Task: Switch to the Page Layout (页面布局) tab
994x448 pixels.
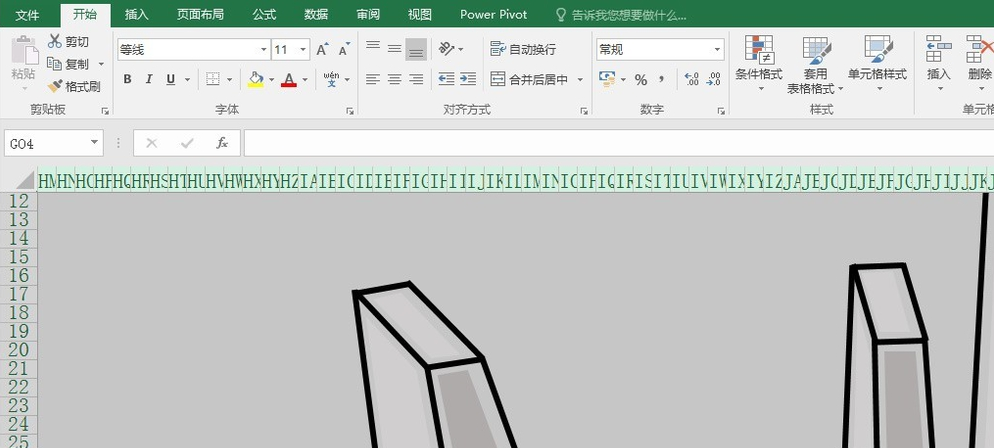Action: click(200, 14)
